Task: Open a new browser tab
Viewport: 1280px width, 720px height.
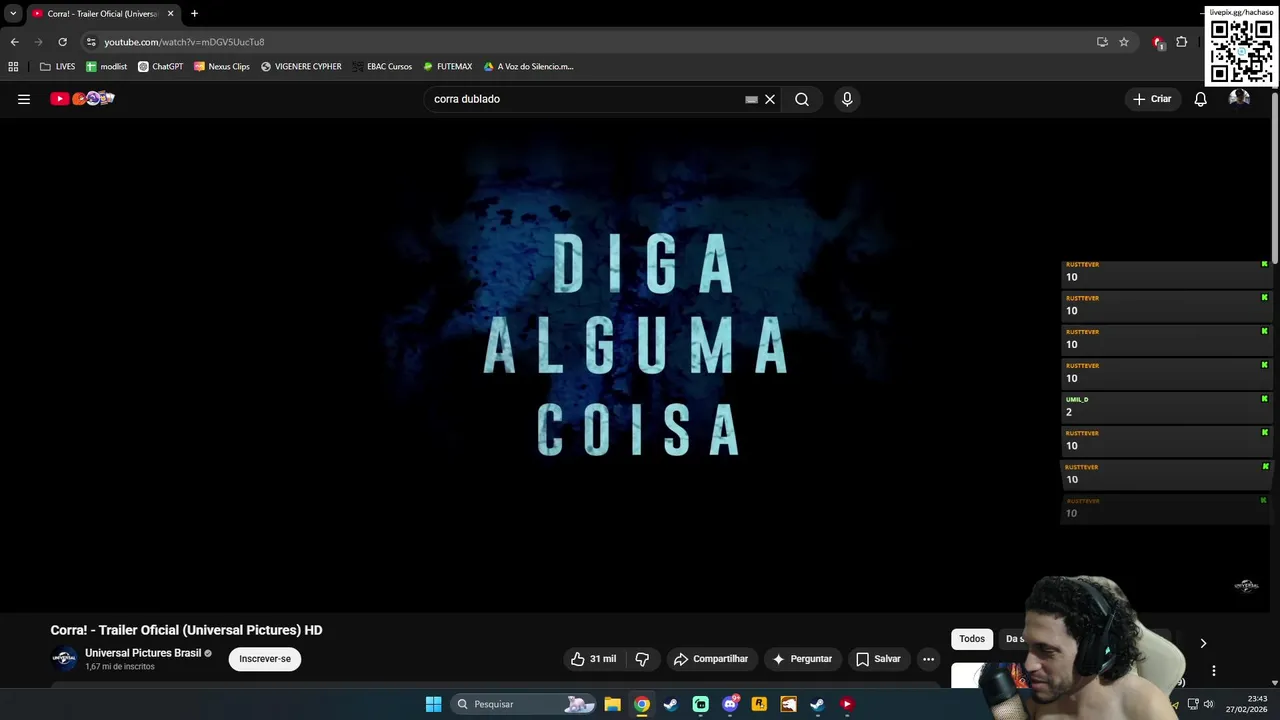Action: pos(194,14)
